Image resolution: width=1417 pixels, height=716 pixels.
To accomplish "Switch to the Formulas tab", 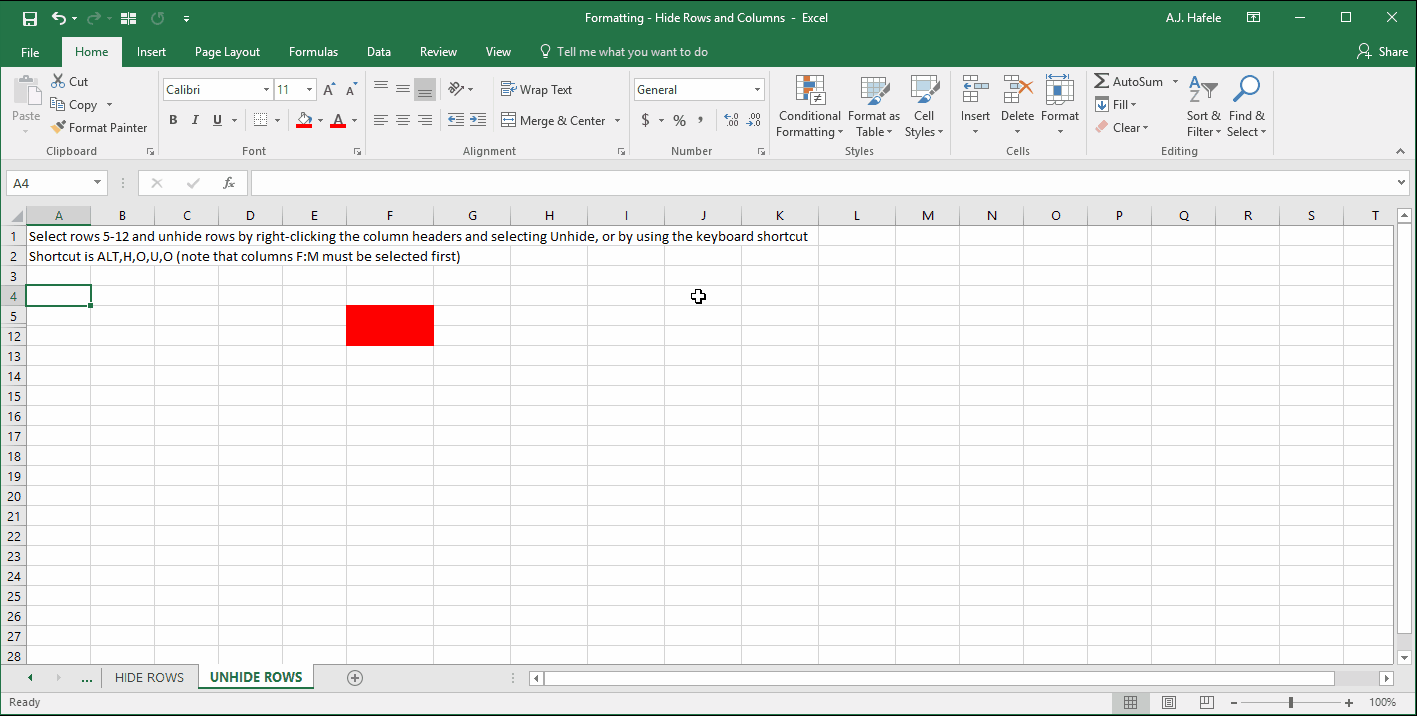I will (x=313, y=52).
